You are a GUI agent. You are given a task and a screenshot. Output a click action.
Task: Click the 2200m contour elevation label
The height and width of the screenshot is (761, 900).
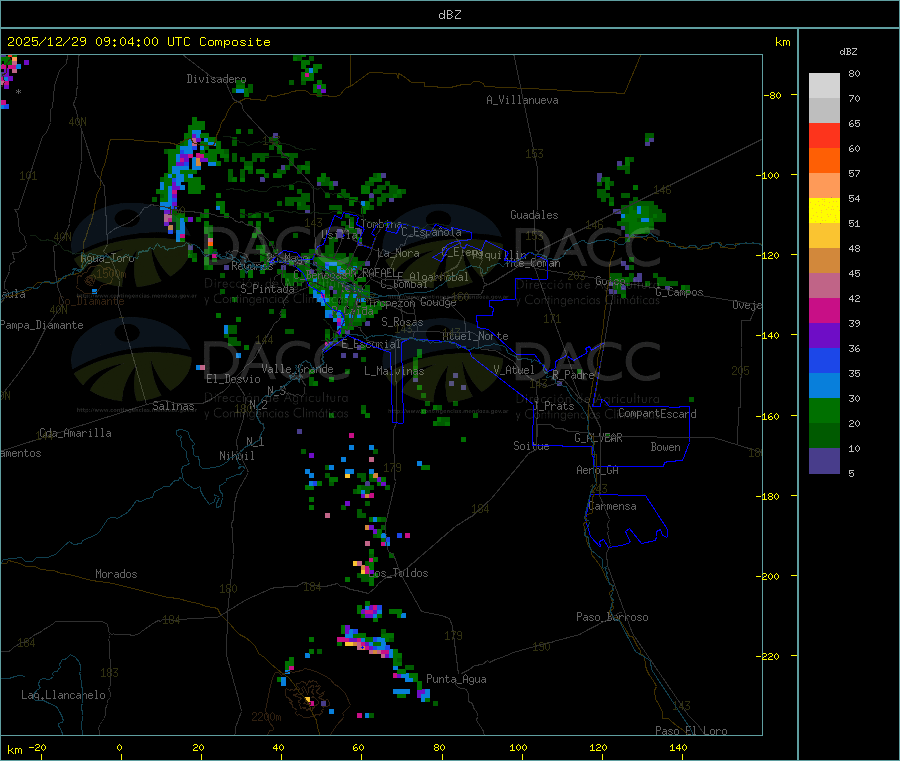pyautogui.click(x=266, y=717)
